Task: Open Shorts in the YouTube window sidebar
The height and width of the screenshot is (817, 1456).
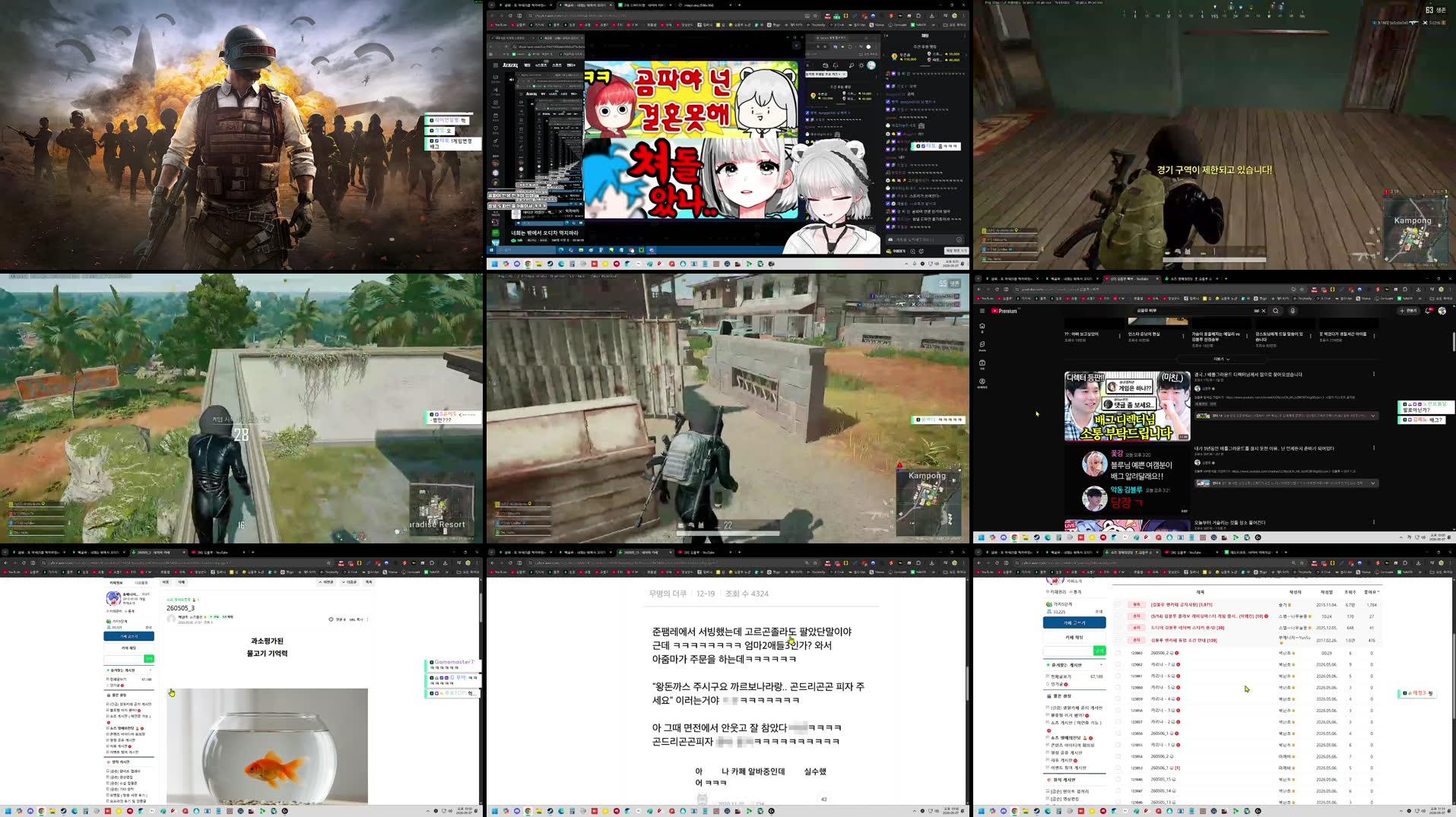Action: click(982, 346)
